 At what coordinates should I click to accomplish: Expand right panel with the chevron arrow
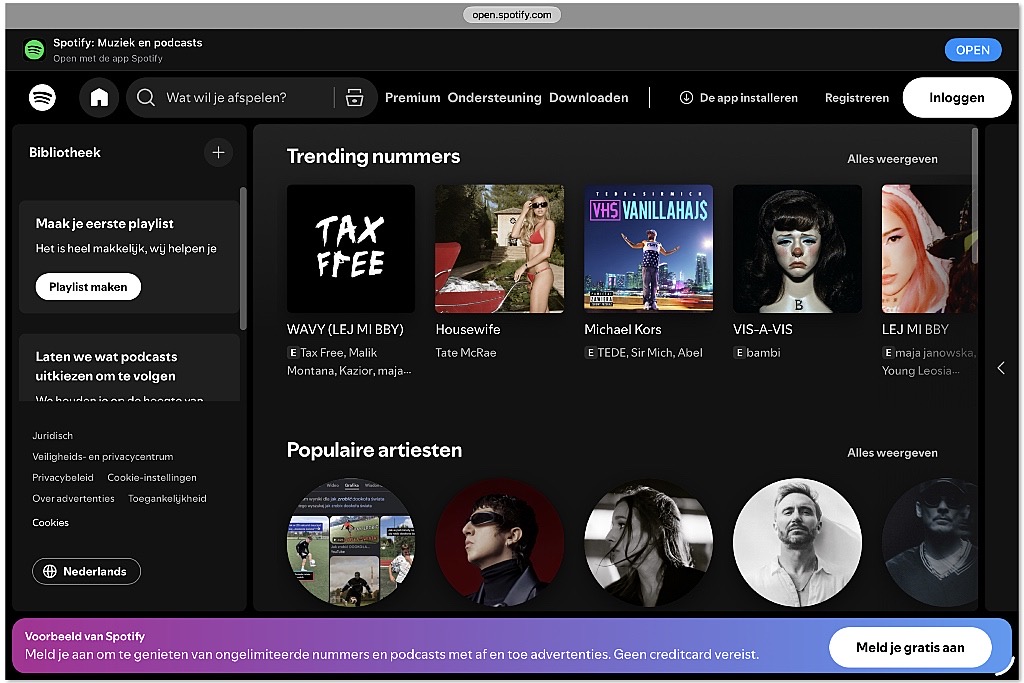[1001, 368]
